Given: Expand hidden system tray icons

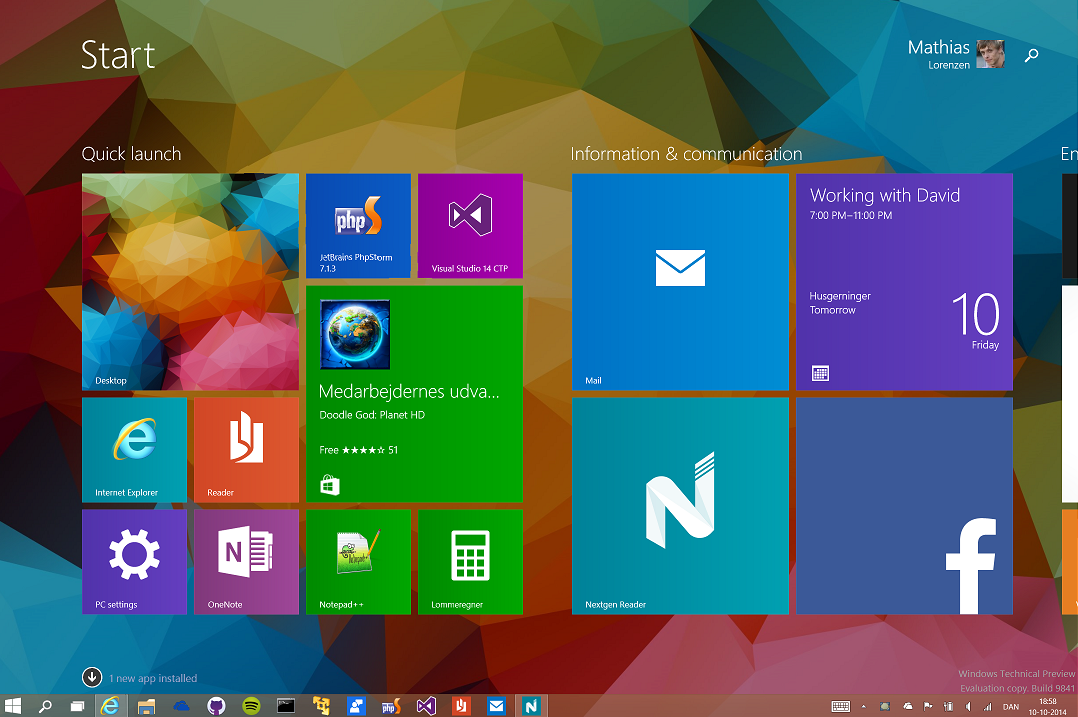Looking at the screenshot, I should pos(863,706).
